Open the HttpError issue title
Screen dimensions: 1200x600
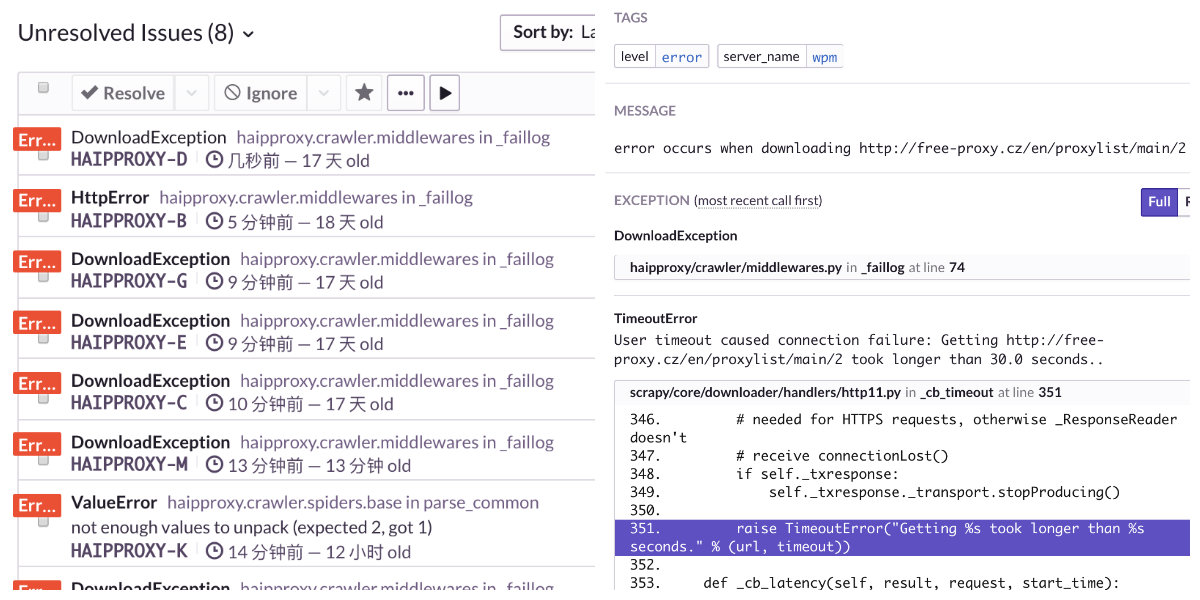110,198
